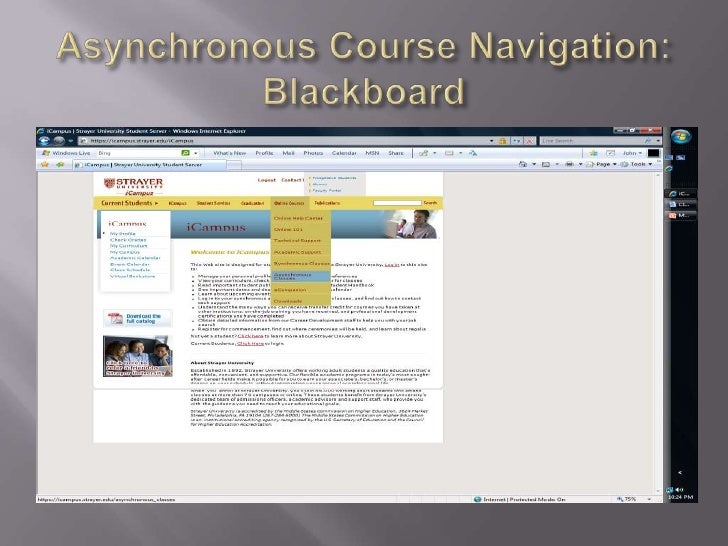Open the Prospective Students link
728x546 pixels.
[334, 178]
